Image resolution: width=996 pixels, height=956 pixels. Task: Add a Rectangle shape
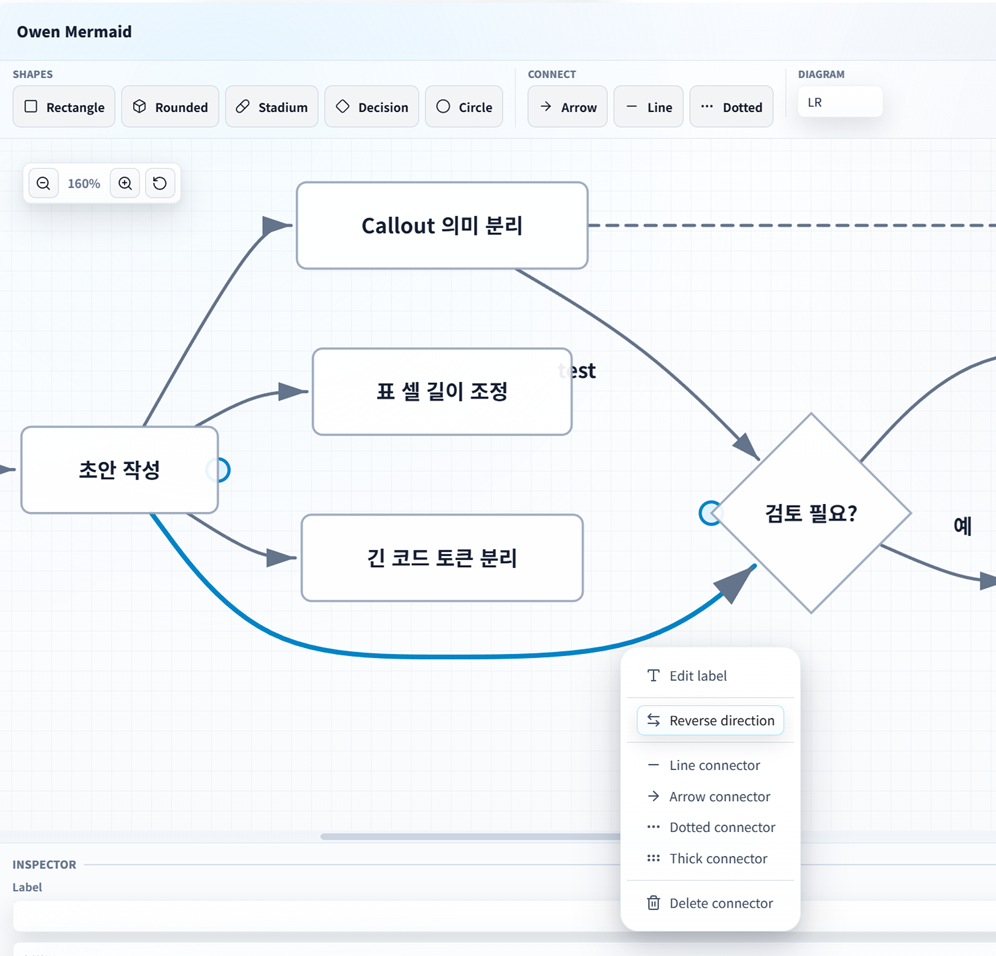[64, 107]
